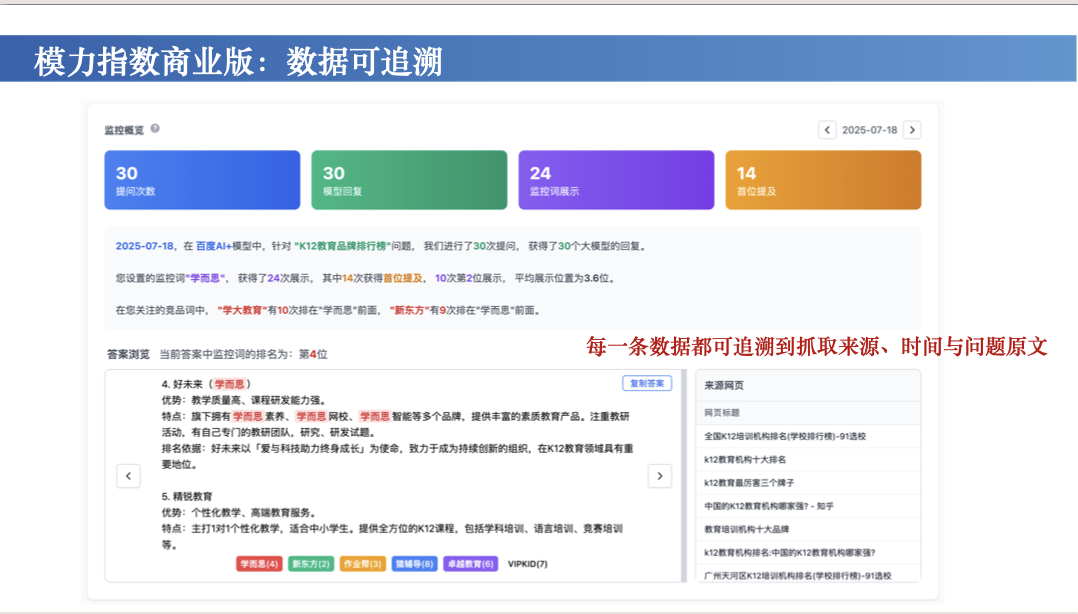This screenshot has height=614, width=1078.
Task: Select the red 学而思(4) tag
Action: click(259, 564)
